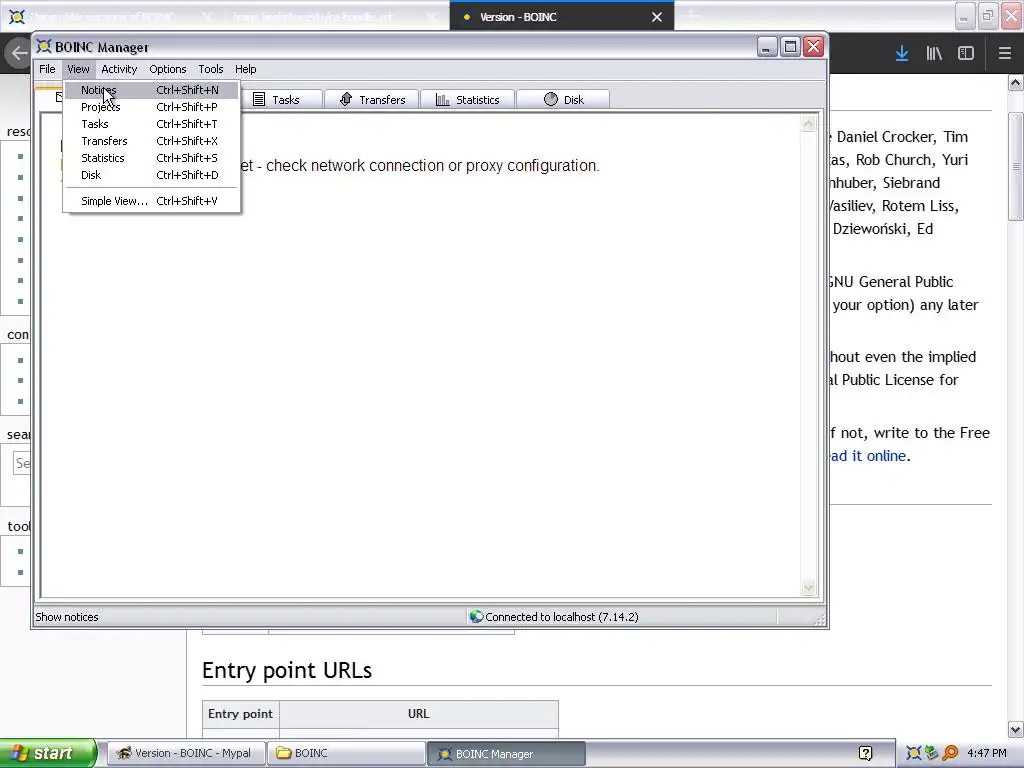Screen dimensions: 1024x768
Task: Click the 4:47 PM system clock
Action: [x=987, y=753]
